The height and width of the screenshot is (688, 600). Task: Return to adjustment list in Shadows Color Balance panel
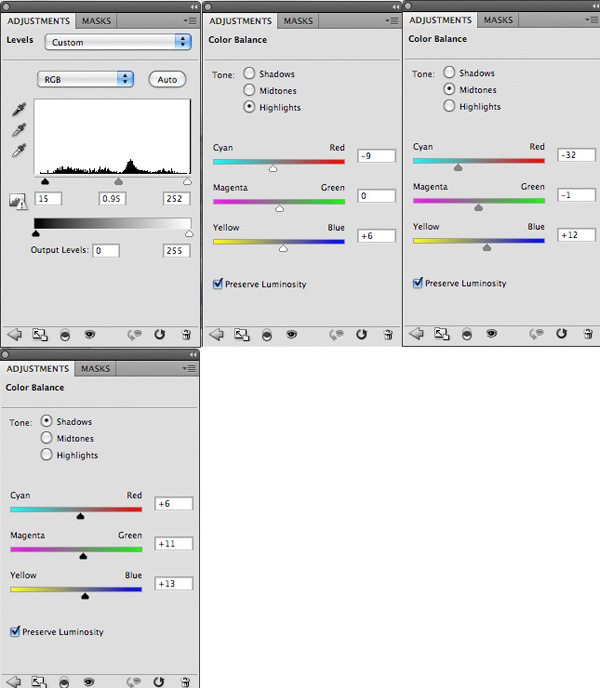14,681
